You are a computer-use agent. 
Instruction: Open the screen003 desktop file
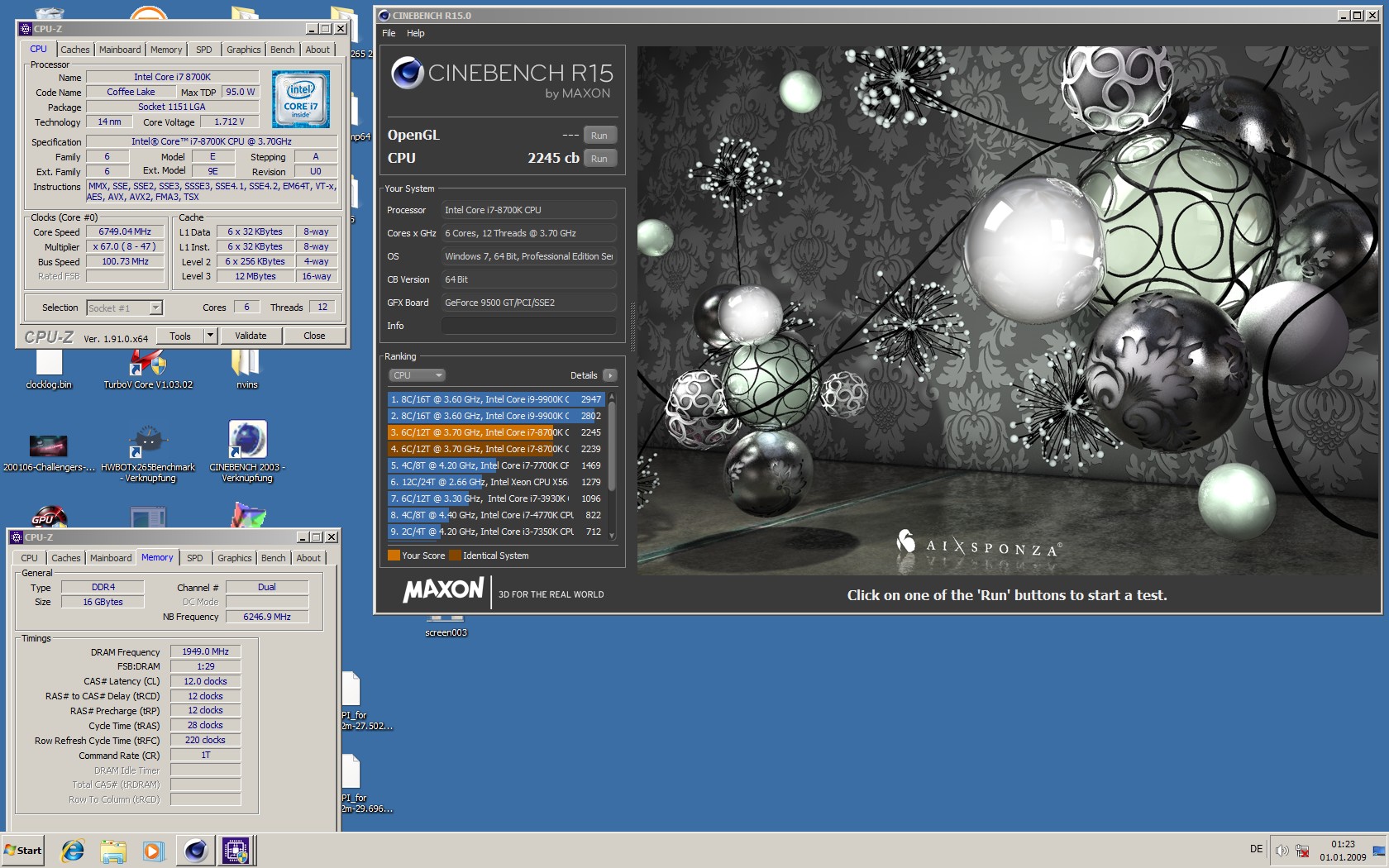[446, 627]
